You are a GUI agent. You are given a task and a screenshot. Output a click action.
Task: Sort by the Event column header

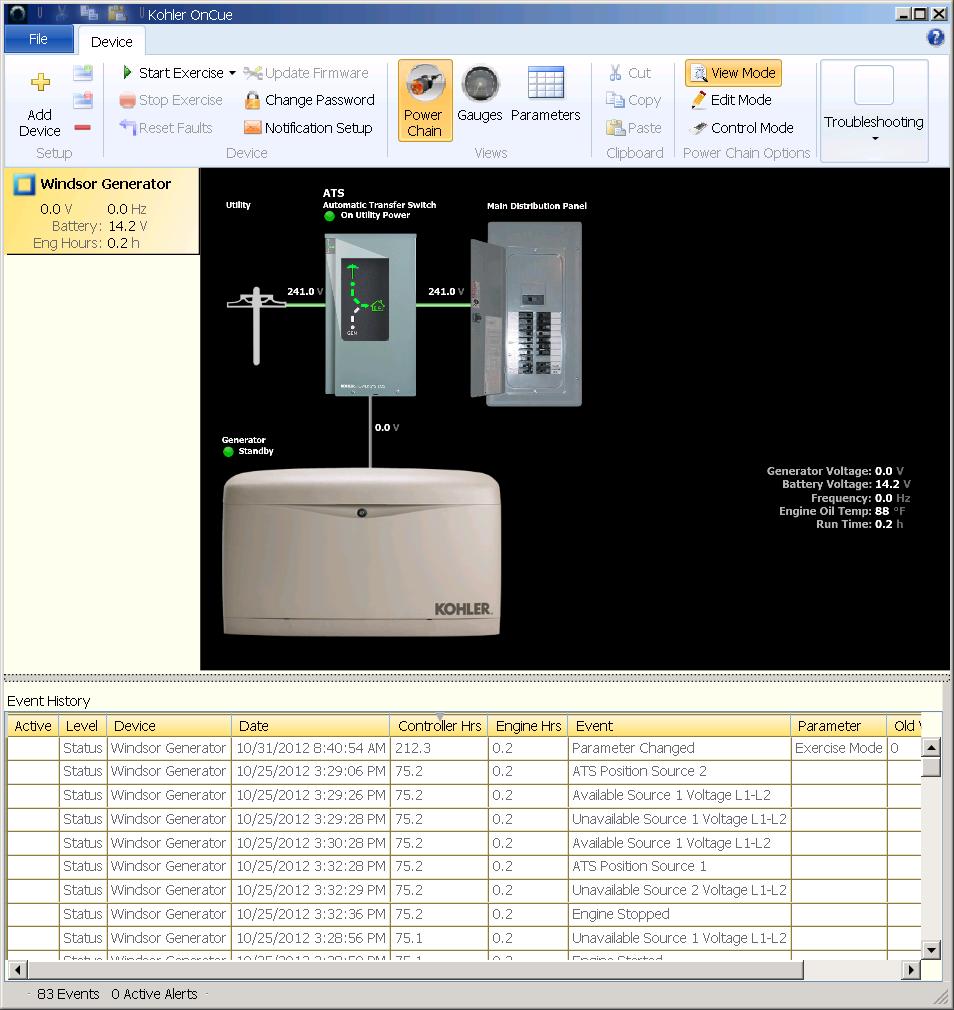click(x=679, y=726)
